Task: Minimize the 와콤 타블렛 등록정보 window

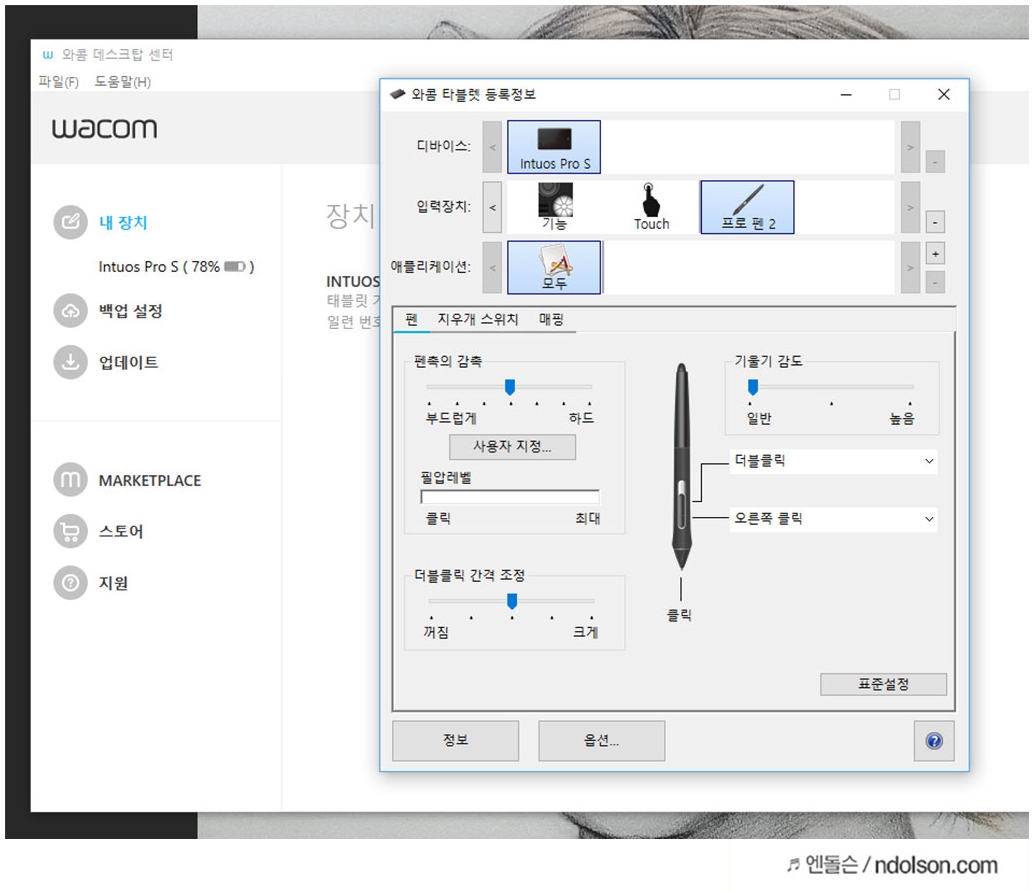Action: coord(846,94)
